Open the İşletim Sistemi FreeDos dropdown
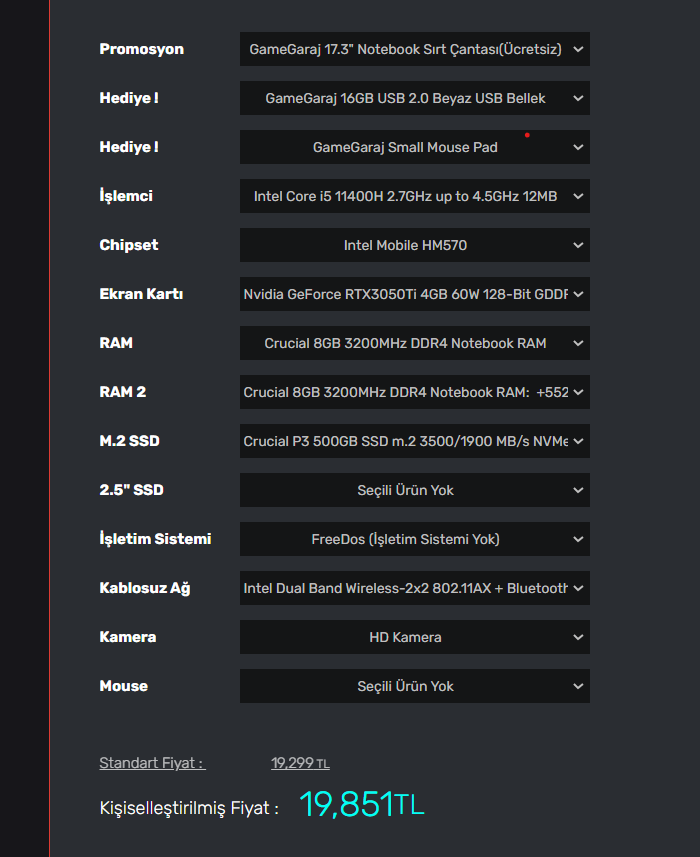This screenshot has width=700, height=857. [x=414, y=539]
